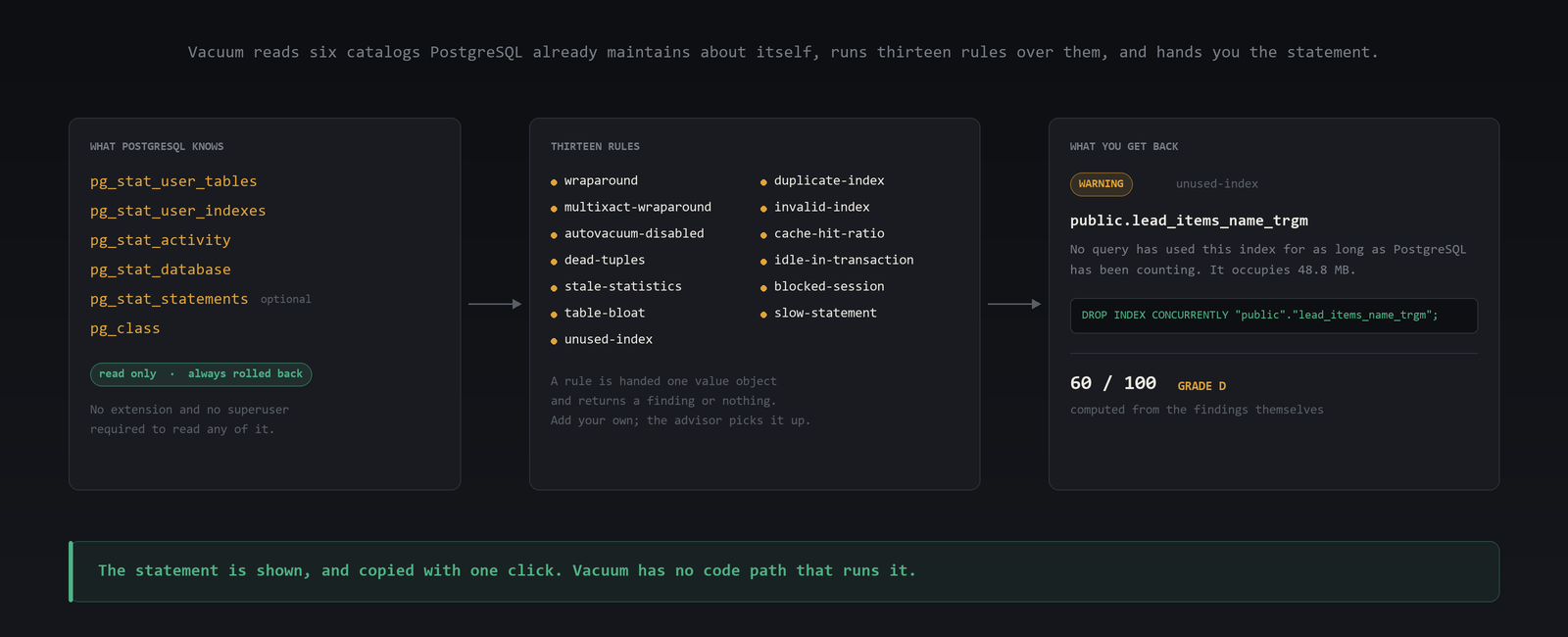1568x637 pixels.
Task: Click the pg_stat_user_tables catalog name
Action: click(173, 181)
